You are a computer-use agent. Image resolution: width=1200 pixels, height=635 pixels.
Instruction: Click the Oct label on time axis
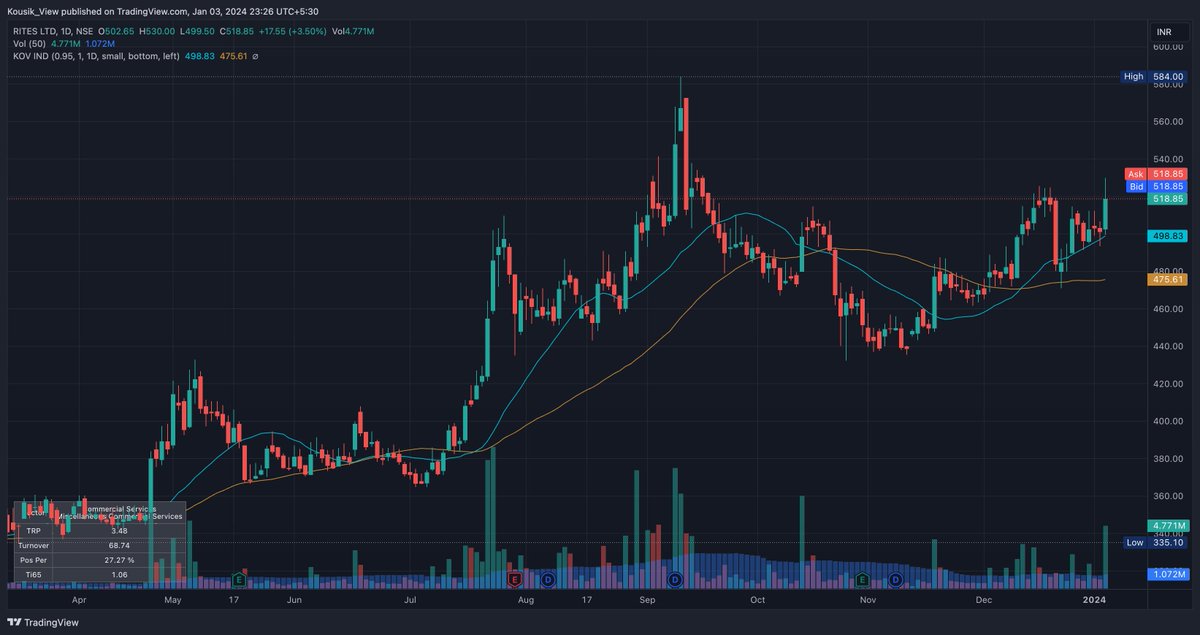[x=758, y=600]
